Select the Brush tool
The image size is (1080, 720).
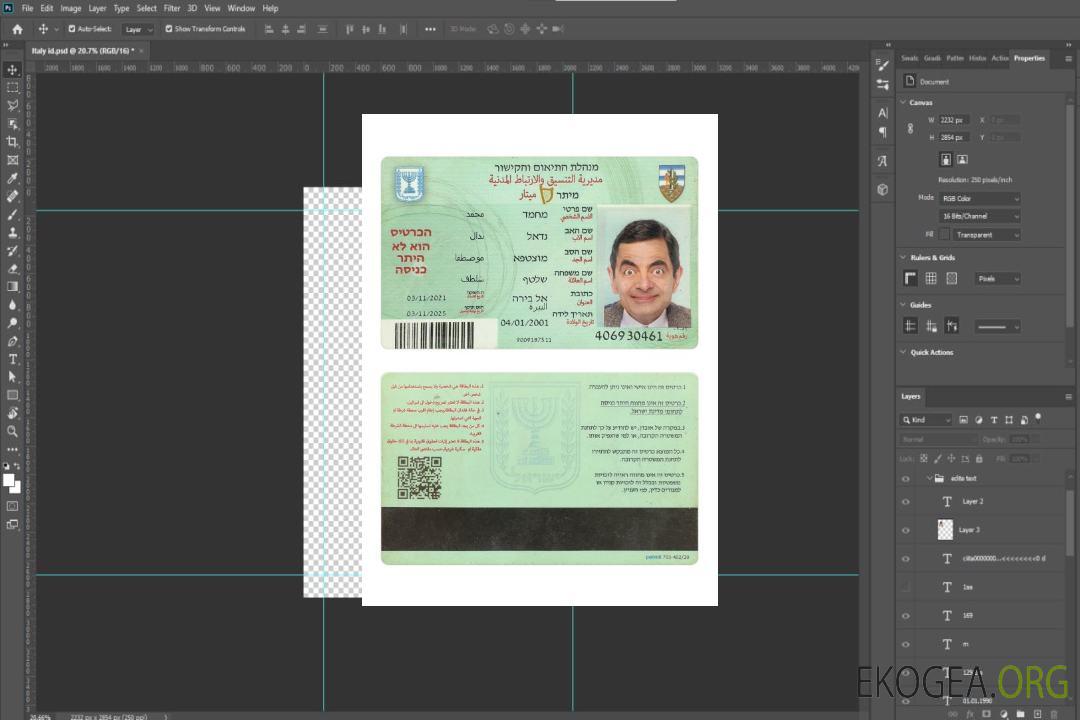click(12, 214)
